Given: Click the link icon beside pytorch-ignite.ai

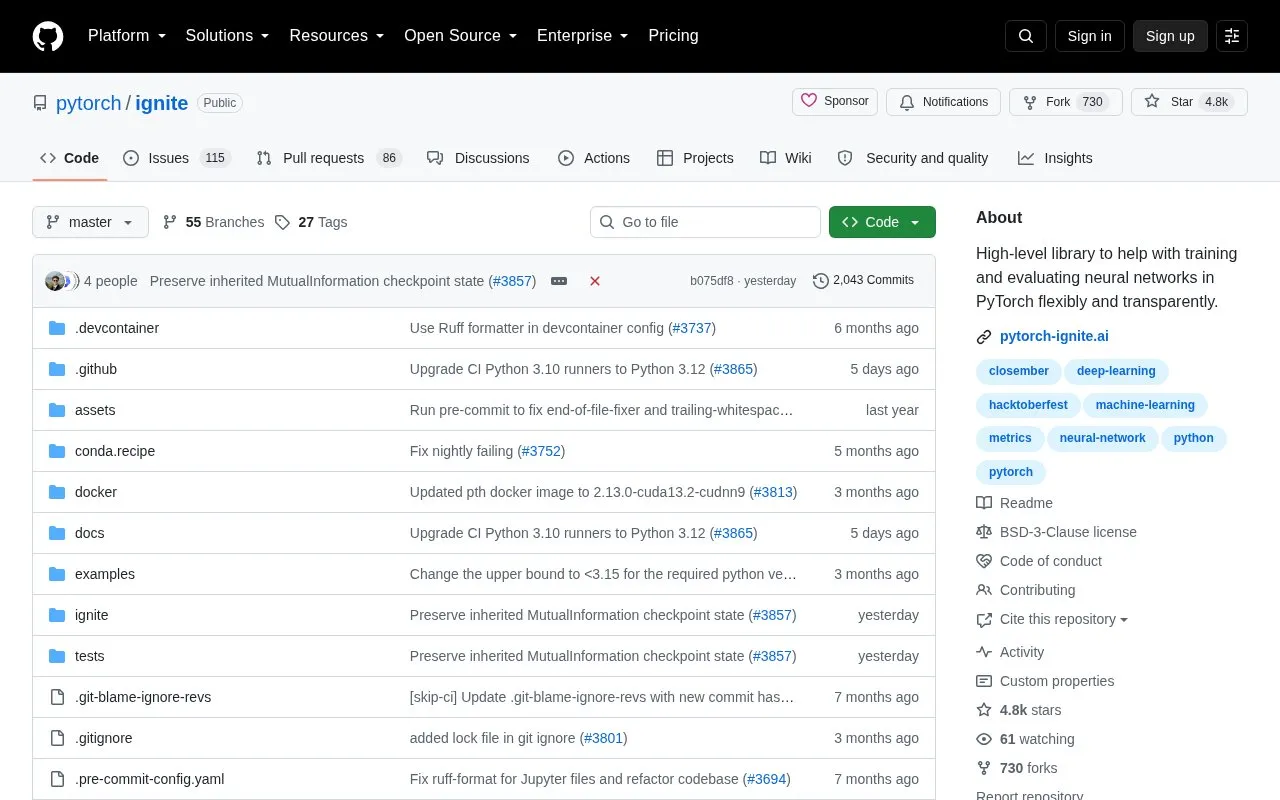Looking at the screenshot, I should pos(984,337).
